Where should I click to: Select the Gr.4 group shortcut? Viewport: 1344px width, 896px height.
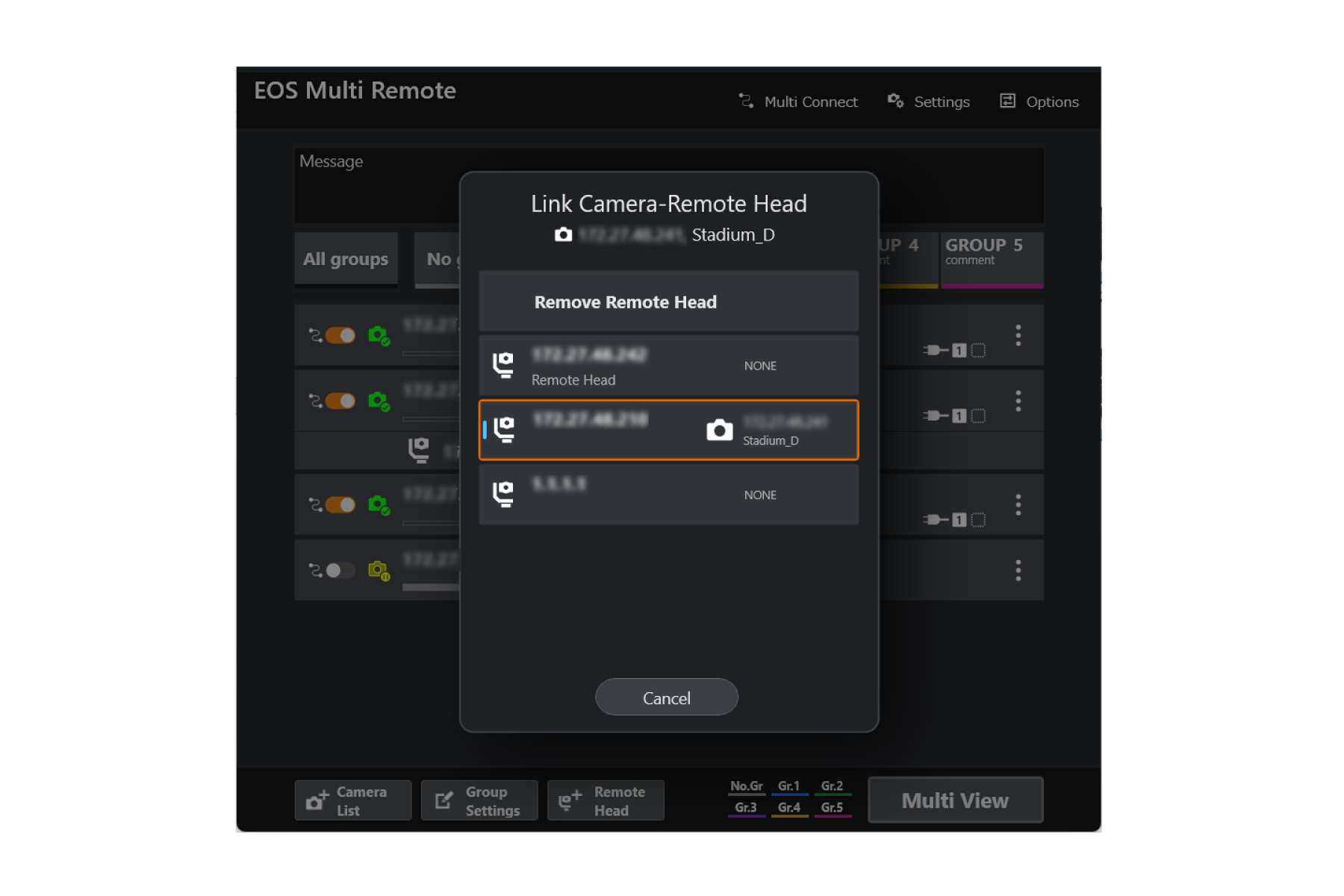[x=789, y=809]
